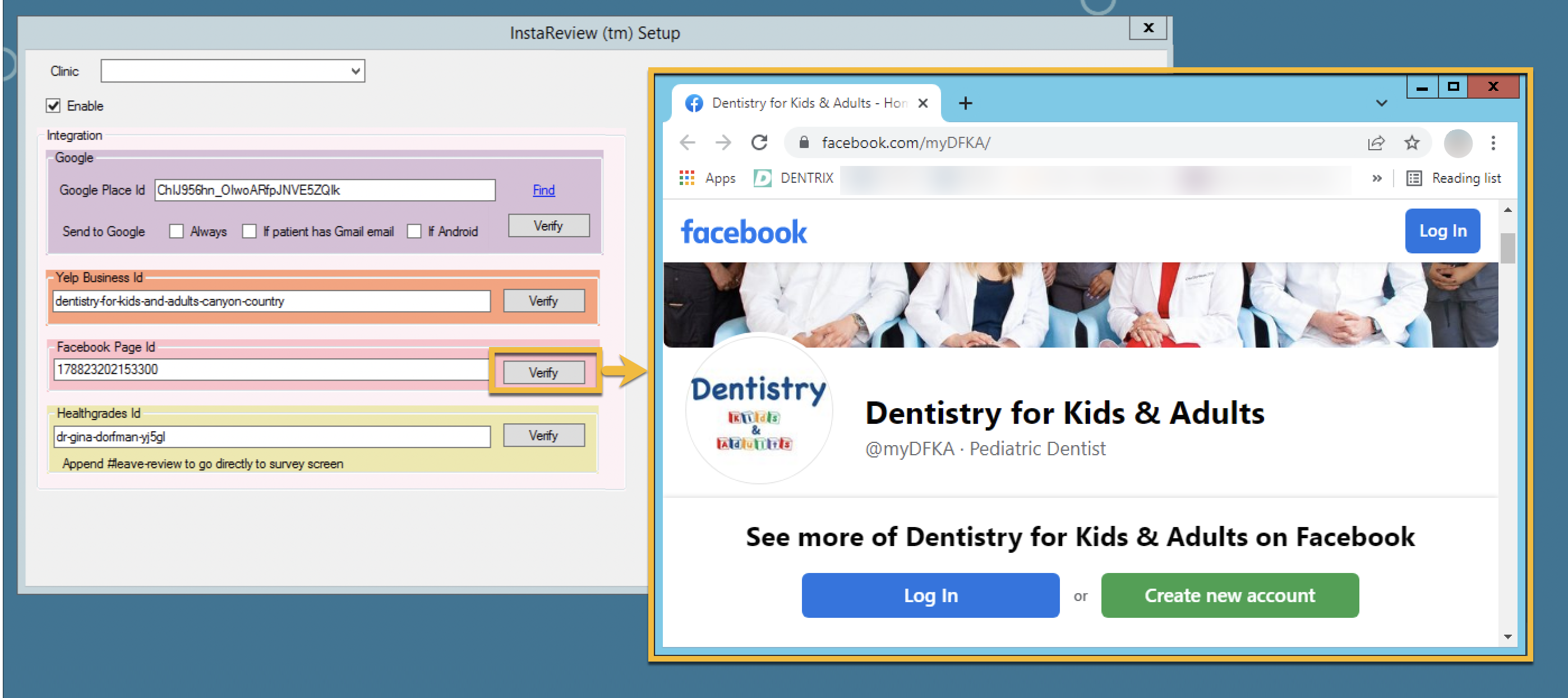
Task: Reload the Facebook page
Action: pos(759,142)
